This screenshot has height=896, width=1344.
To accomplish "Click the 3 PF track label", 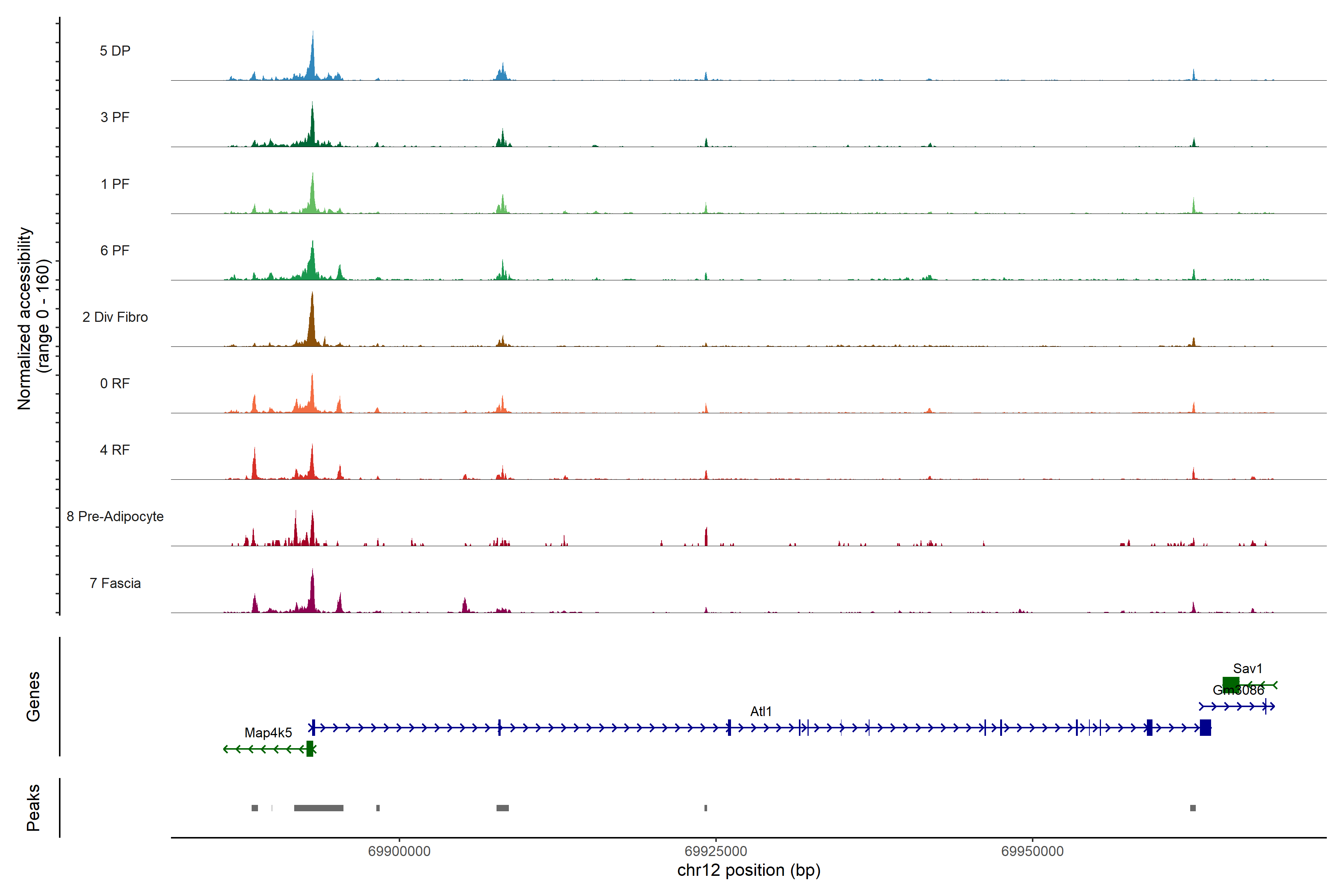I will (x=115, y=117).
